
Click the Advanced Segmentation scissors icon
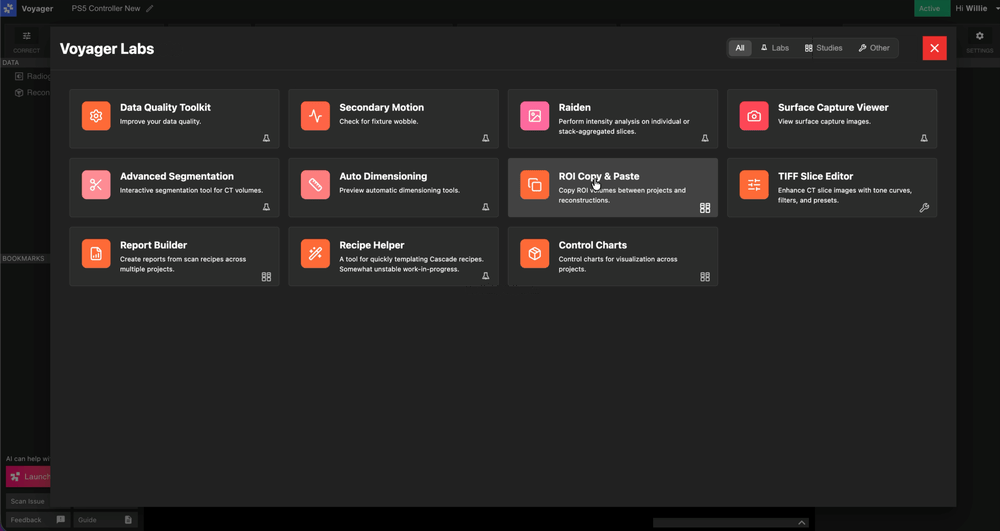point(96,185)
